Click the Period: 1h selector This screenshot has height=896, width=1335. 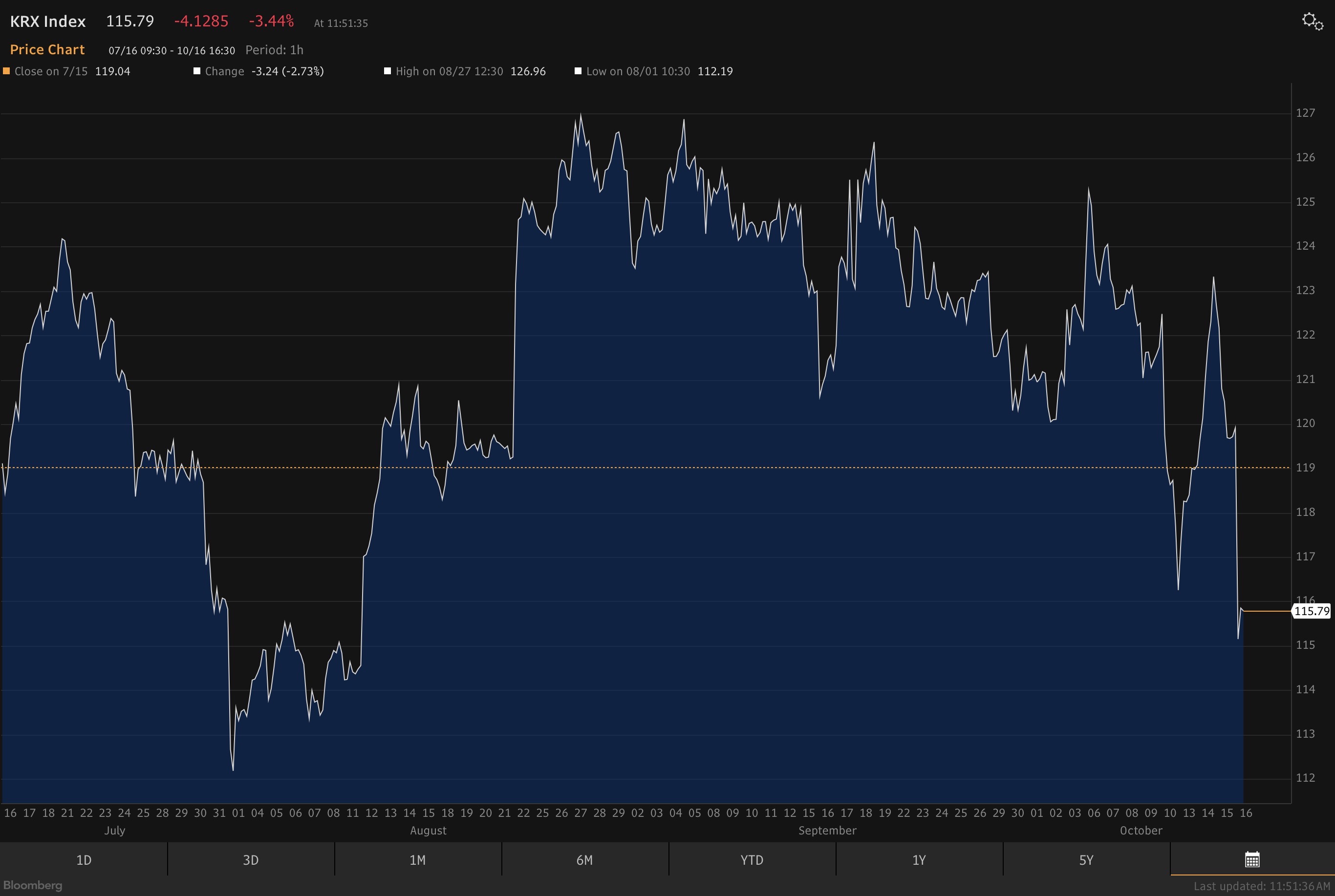click(274, 50)
